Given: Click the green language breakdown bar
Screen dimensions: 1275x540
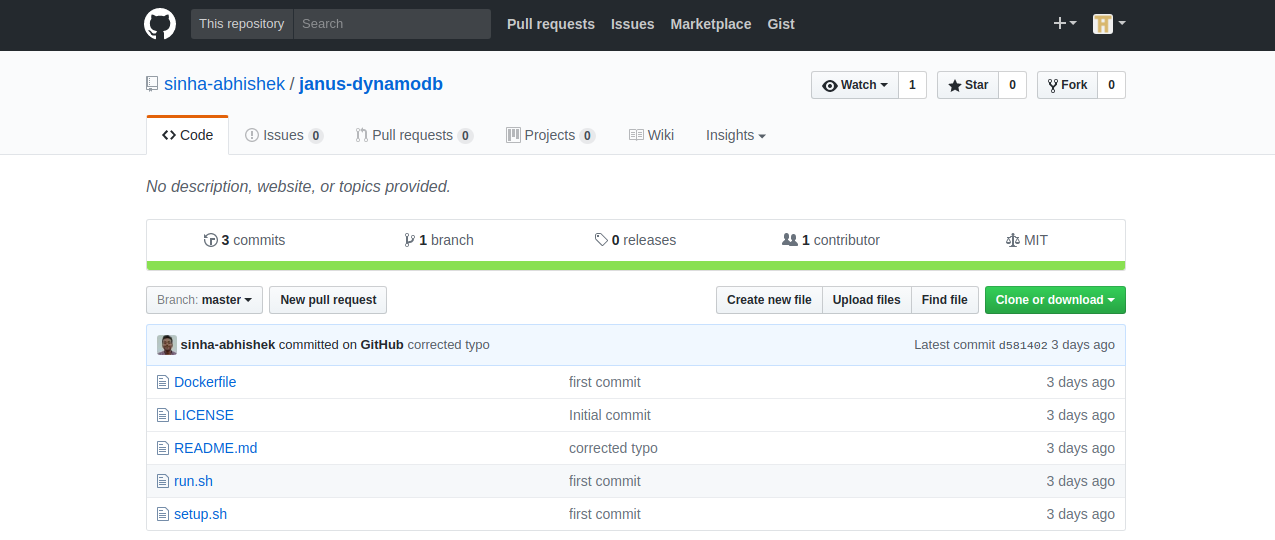Looking at the screenshot, I should click(x=636, y=265).
